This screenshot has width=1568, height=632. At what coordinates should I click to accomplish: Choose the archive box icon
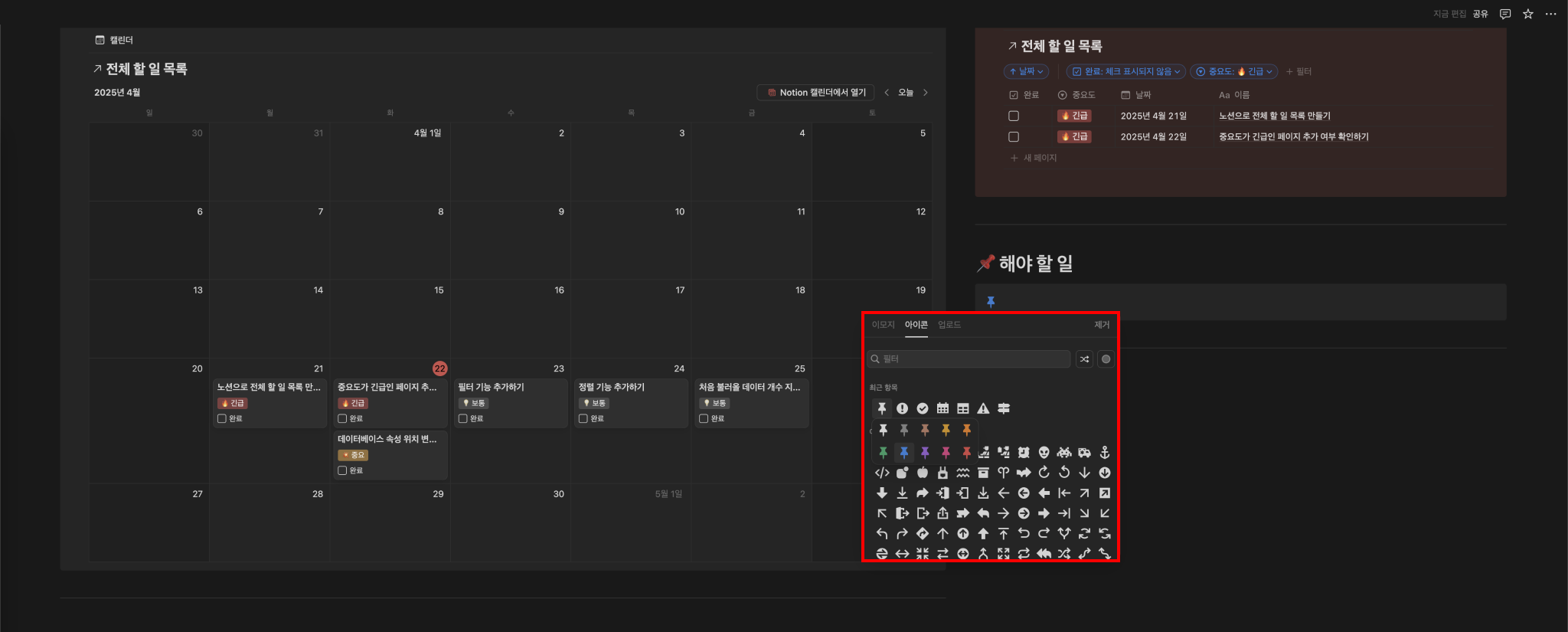coord(983,473)
